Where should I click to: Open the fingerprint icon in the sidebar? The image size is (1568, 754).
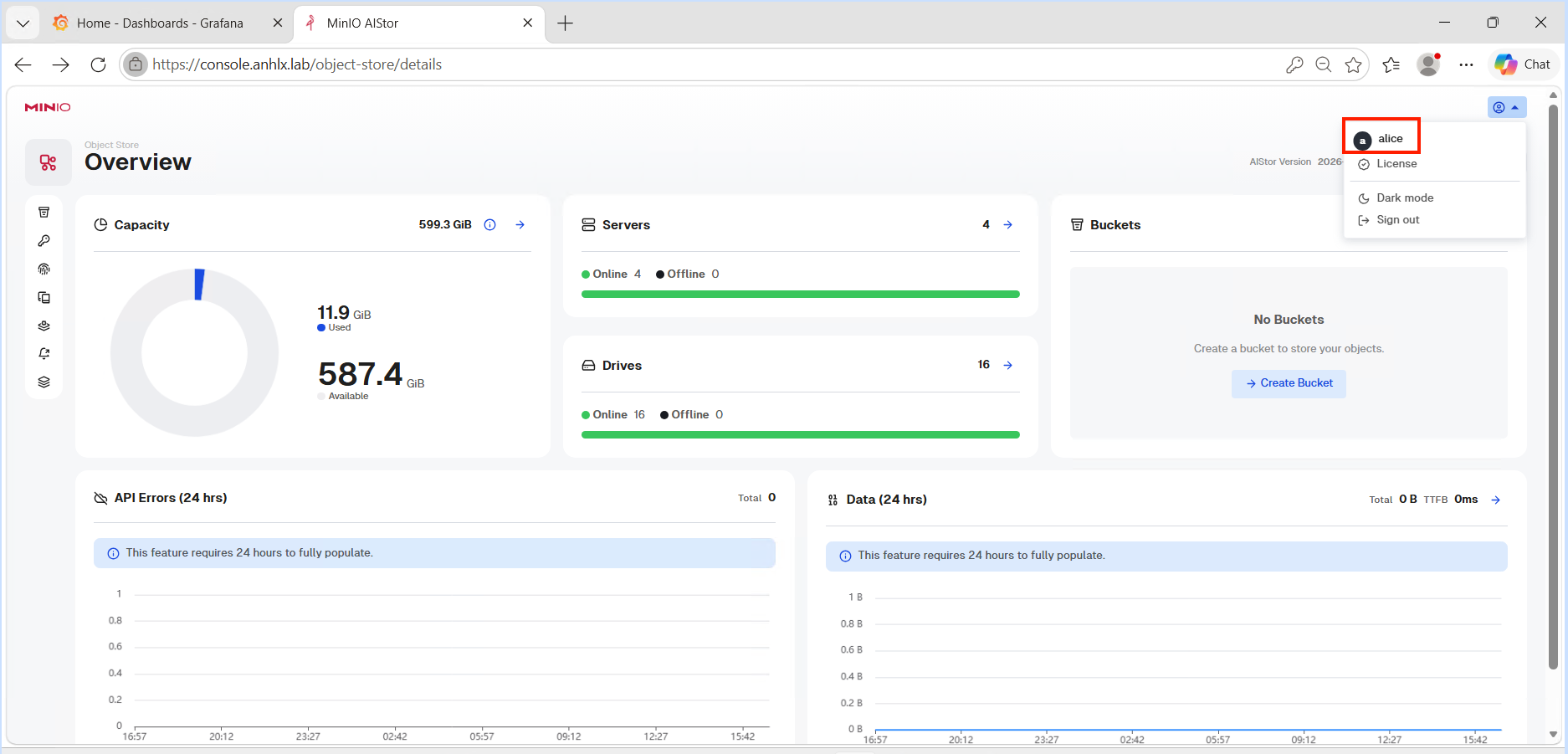[44, 269]
